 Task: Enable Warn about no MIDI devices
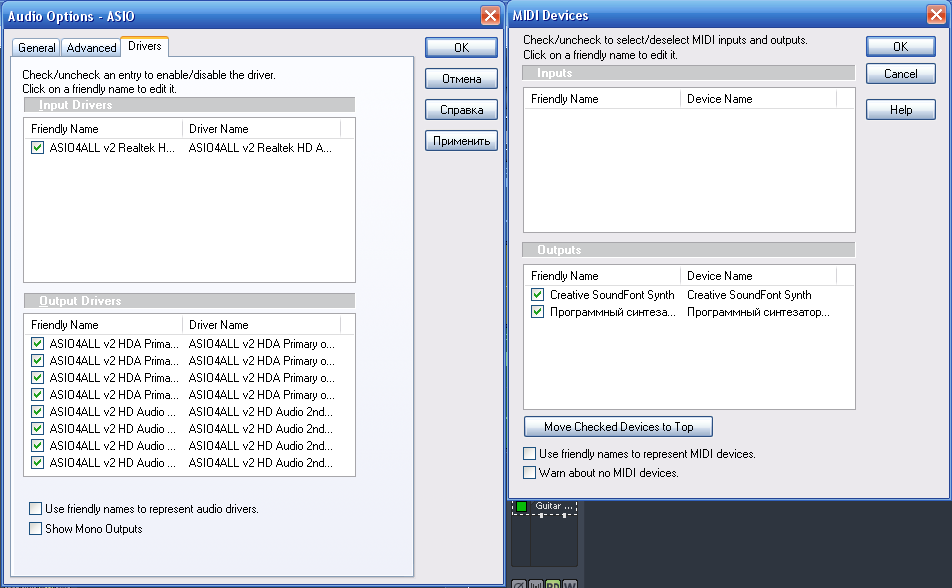tap(529, 473)
